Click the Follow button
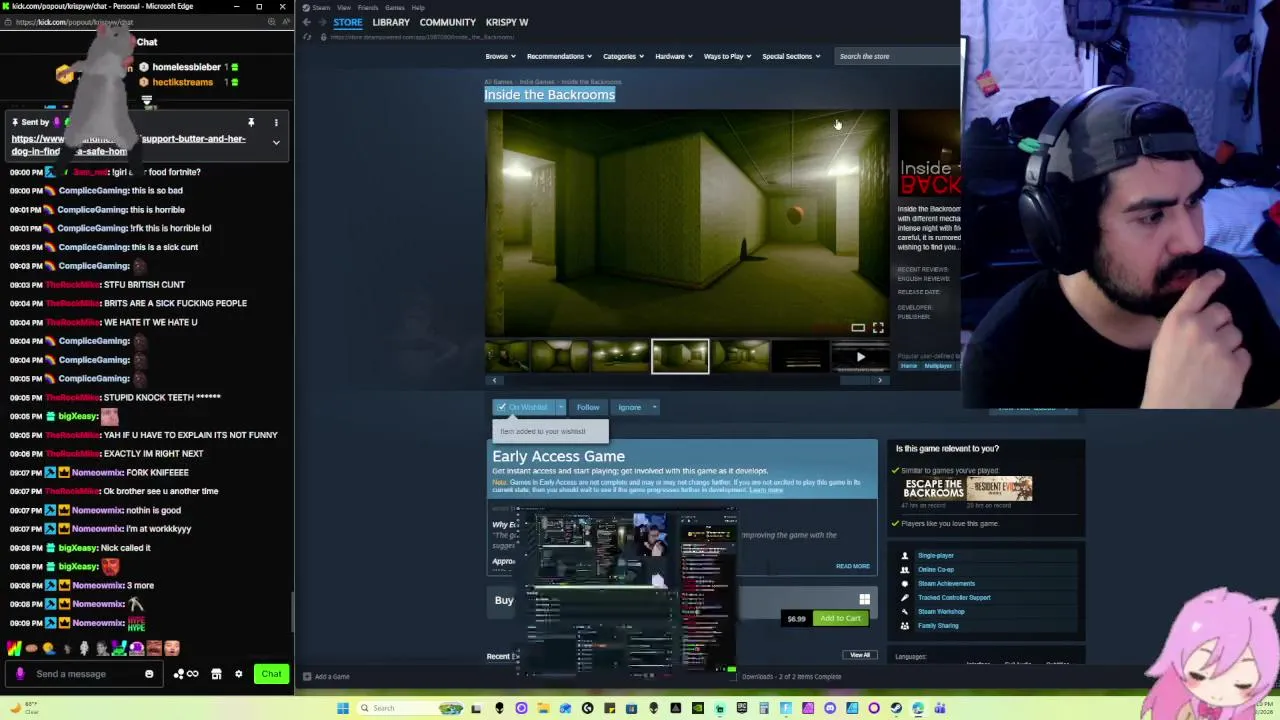The image size is (1280, 720). pyautogui.click(x=588, y=407)
